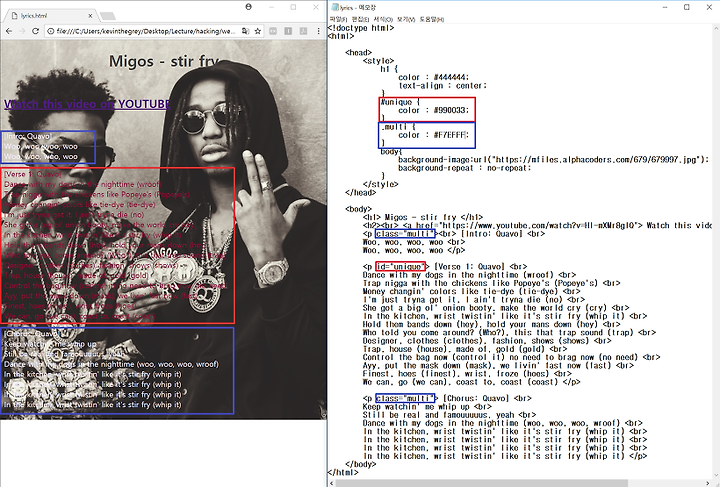This screenshot has width=720, height=487.
Task: Click the '</style>' tag in Notepad
Action: click(x=380, y=185)
